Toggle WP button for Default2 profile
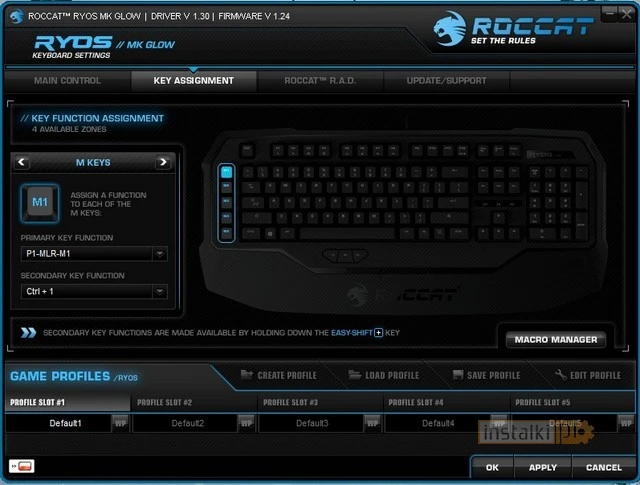This screenshot has width=640, height=485. pos(246,423)
